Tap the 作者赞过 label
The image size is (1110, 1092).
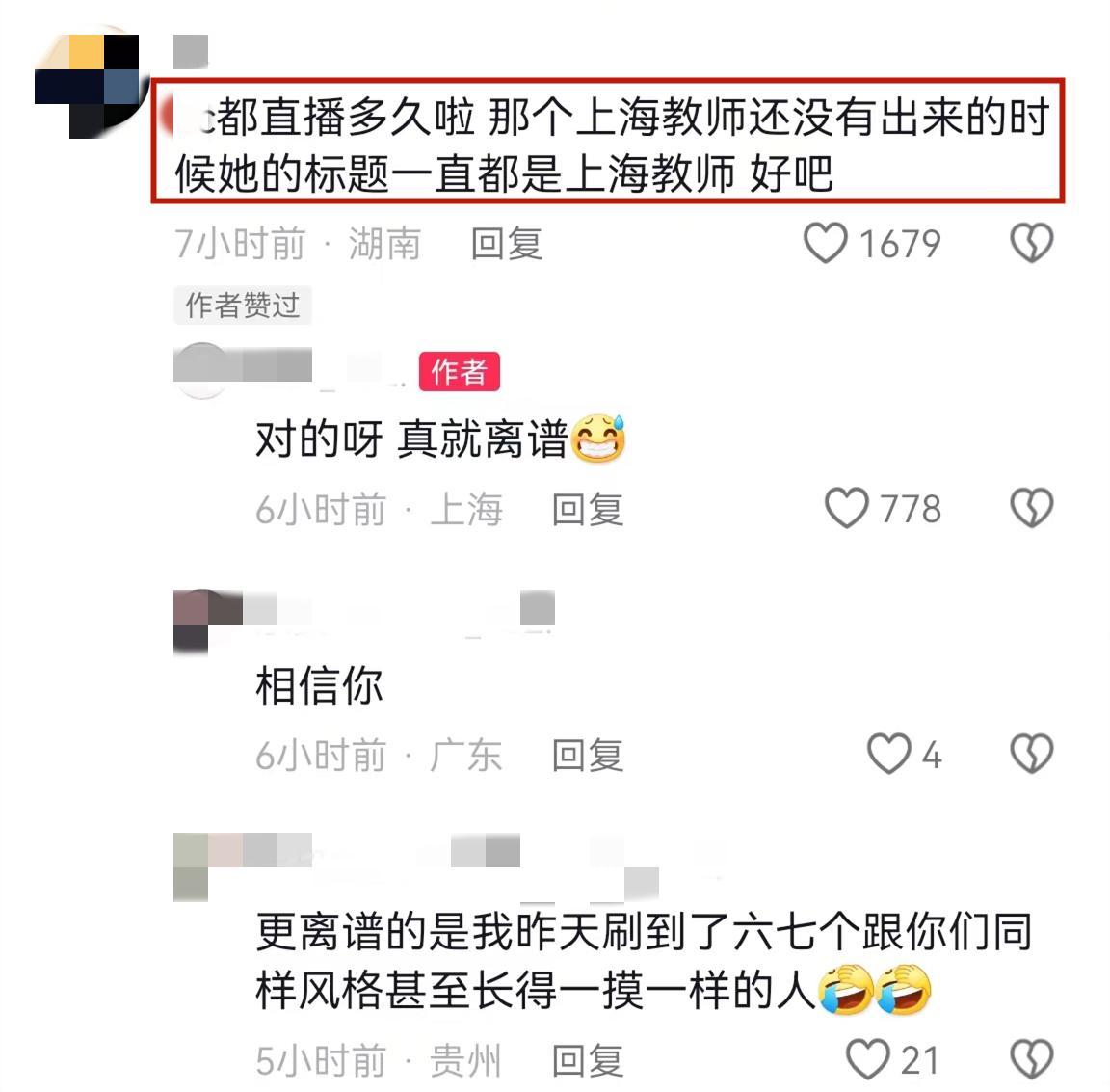tap(243, 306)
